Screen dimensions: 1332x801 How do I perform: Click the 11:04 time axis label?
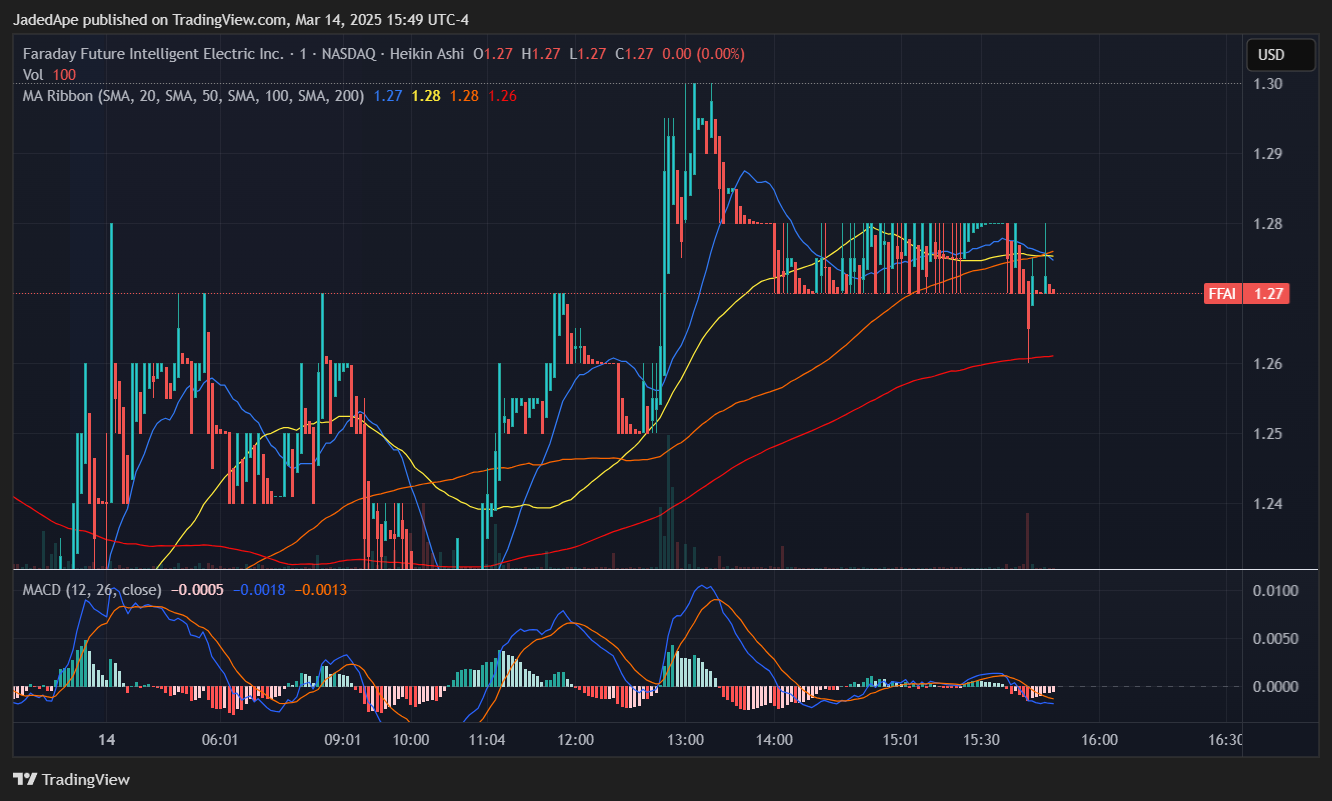tap(487, 740)
